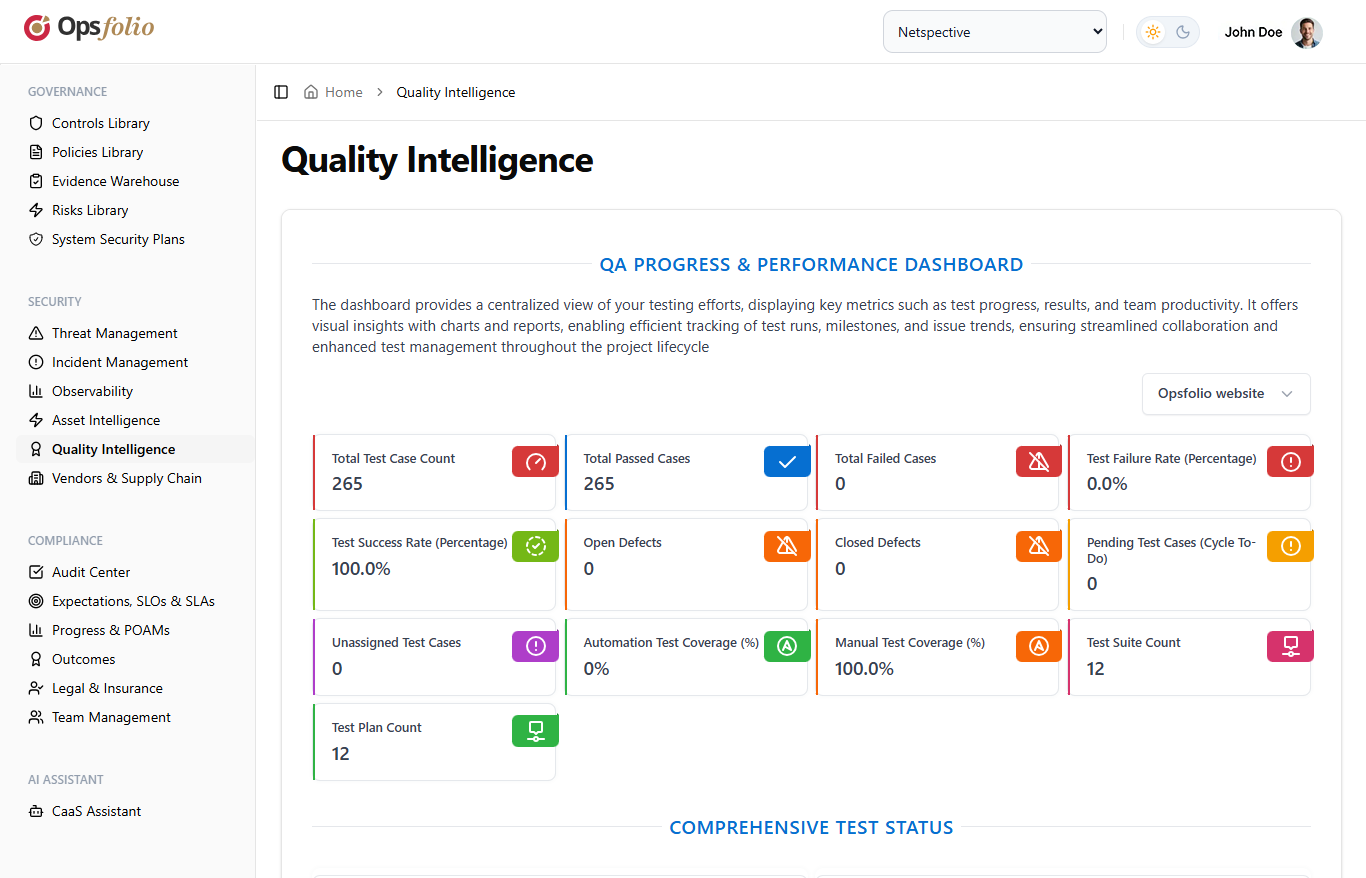Click John Doe user name

click(1253, 32)
